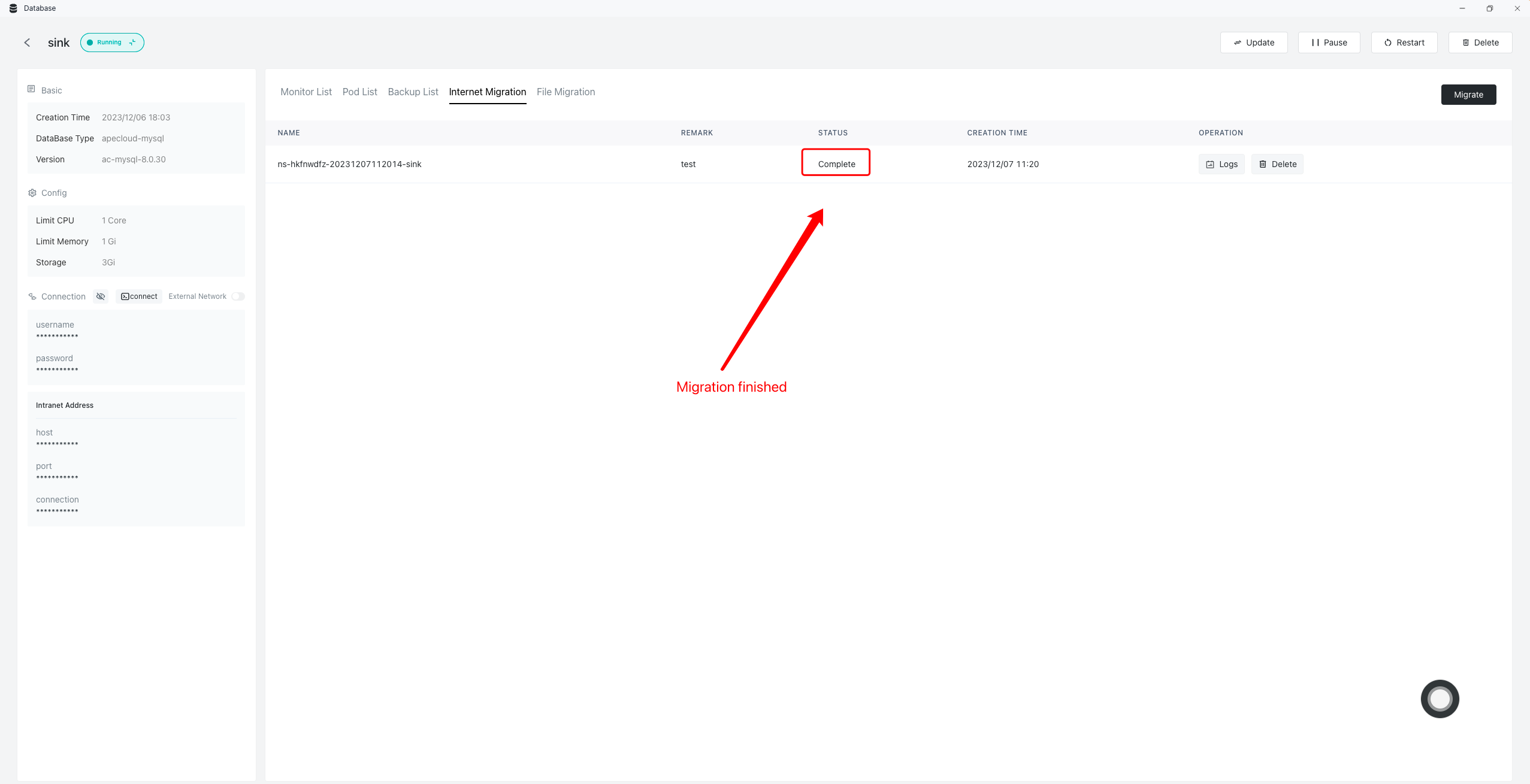Screen dimensions: 1530x784
Task: Click the masked password value
Action: click(57, 370)
